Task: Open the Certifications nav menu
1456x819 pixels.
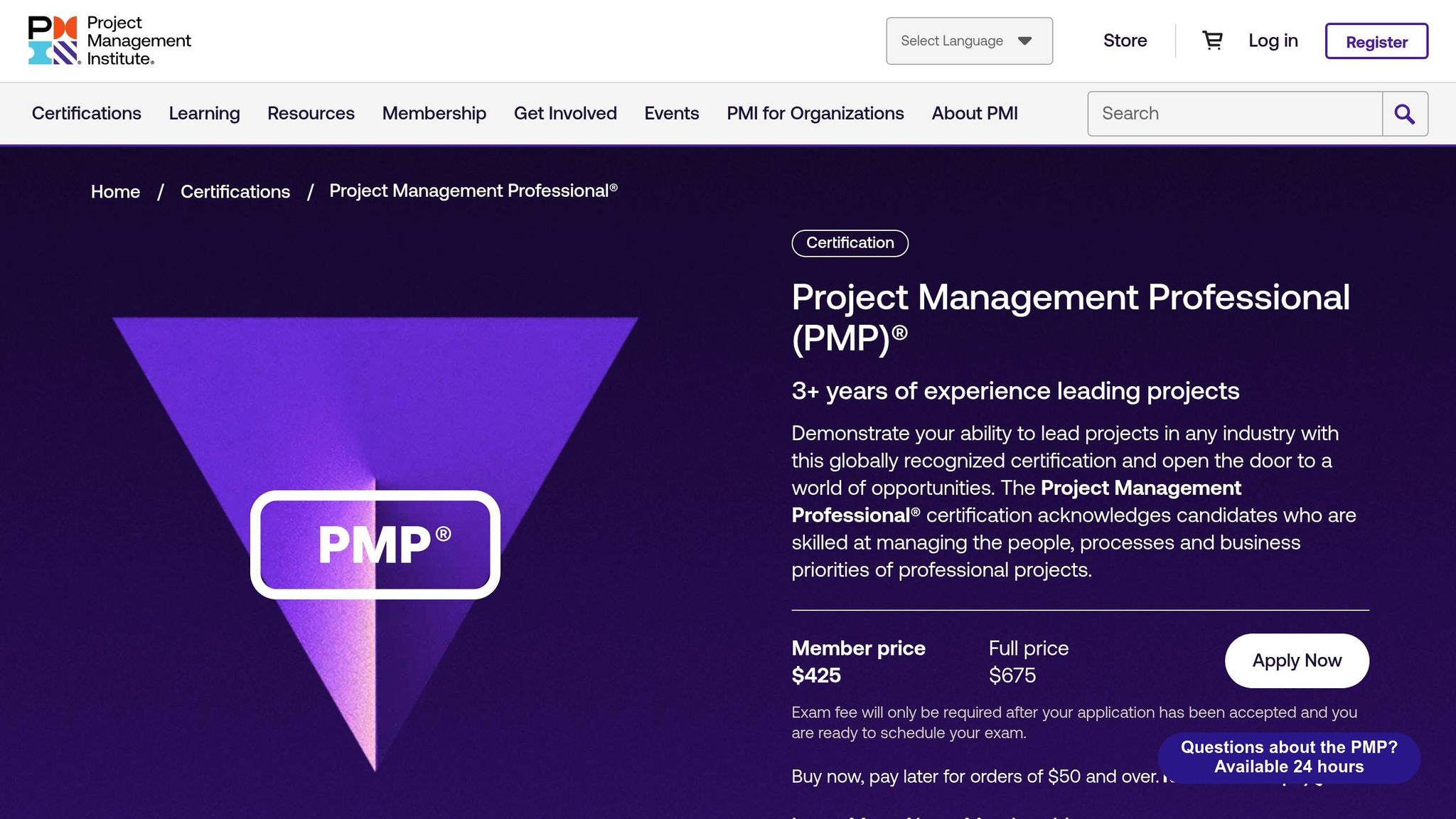Action: tap(87, 113)
